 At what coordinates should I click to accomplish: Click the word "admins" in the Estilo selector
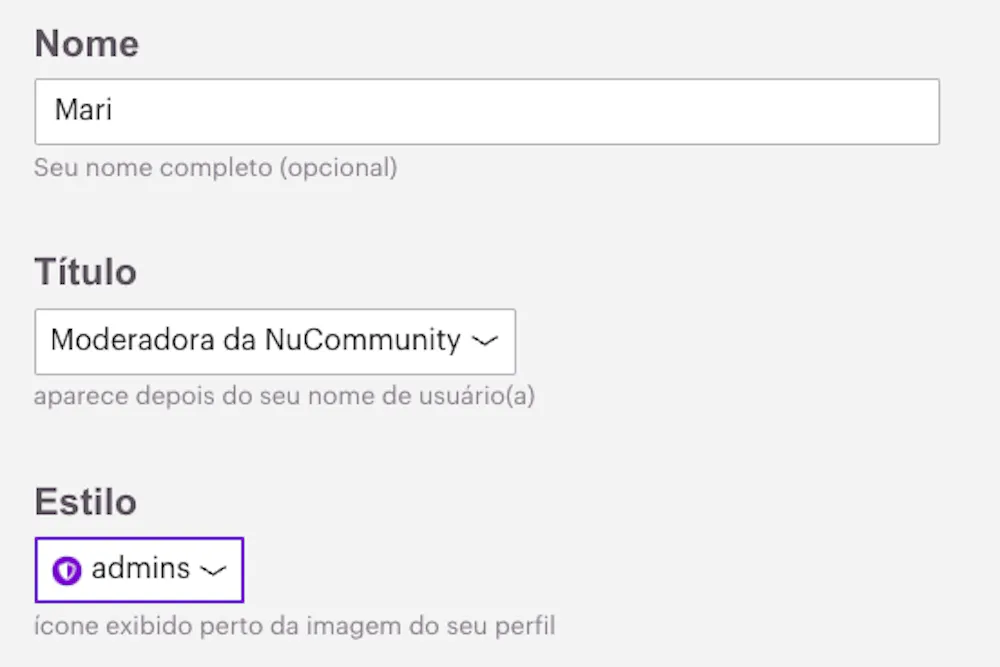tap(141, 569)
